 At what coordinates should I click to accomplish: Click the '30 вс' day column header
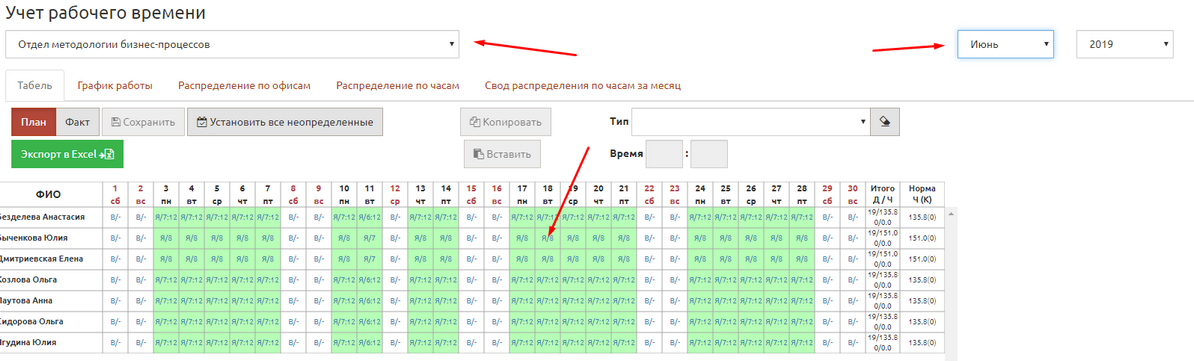coord(853,193)
